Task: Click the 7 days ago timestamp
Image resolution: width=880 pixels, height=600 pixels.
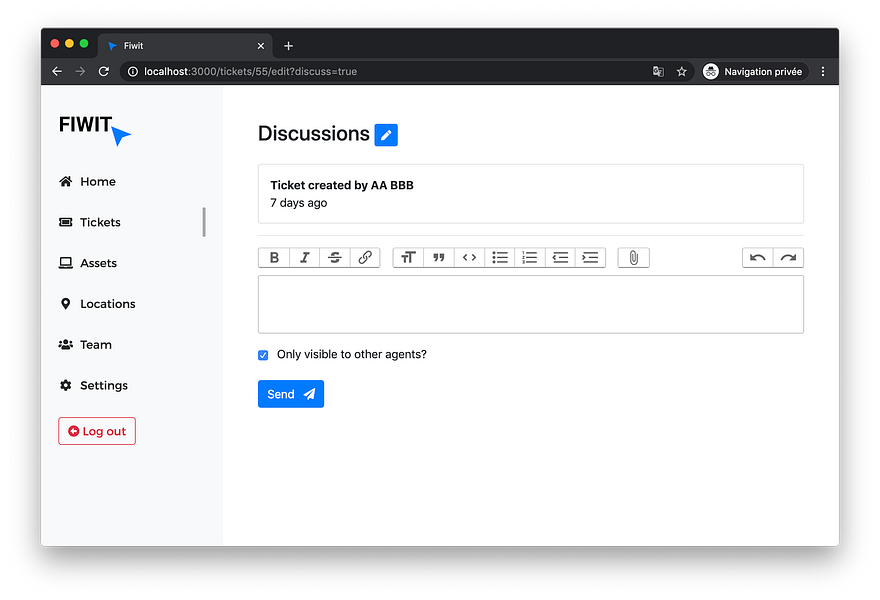Action: [x=299, y=203]
